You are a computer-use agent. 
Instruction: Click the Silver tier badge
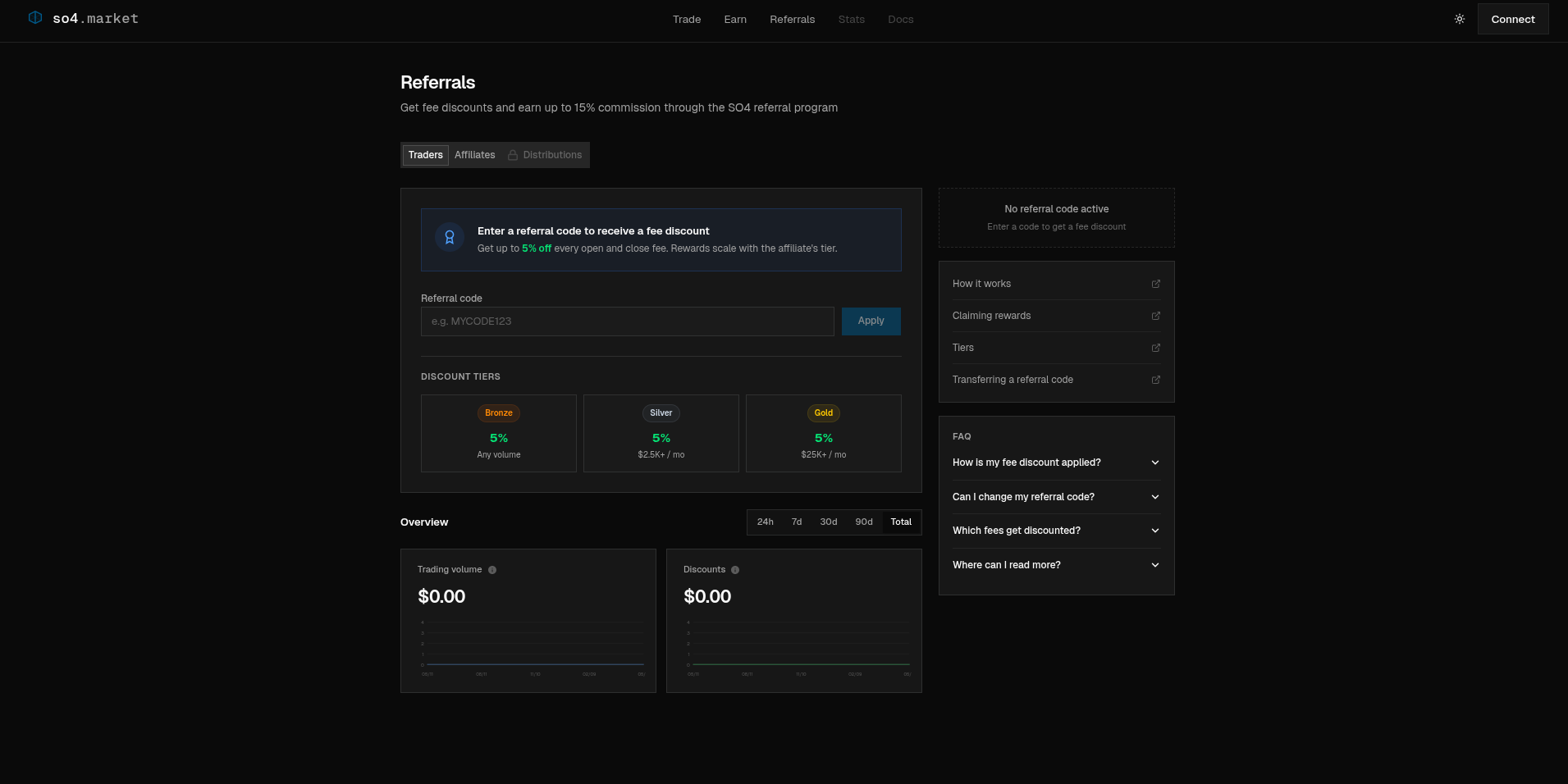(661, 413)
